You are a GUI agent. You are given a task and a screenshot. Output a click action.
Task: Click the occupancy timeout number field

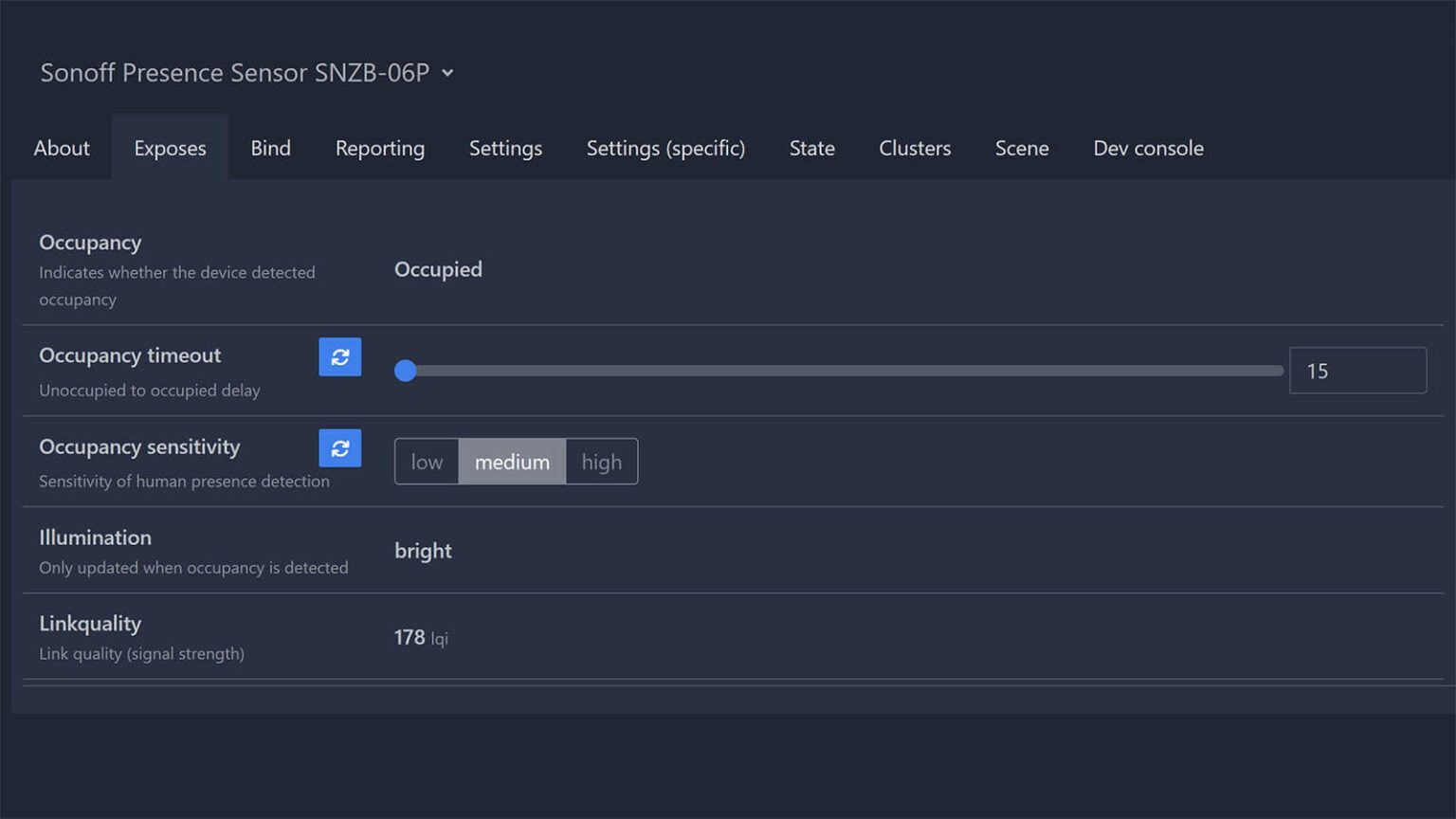[1356, 371]
